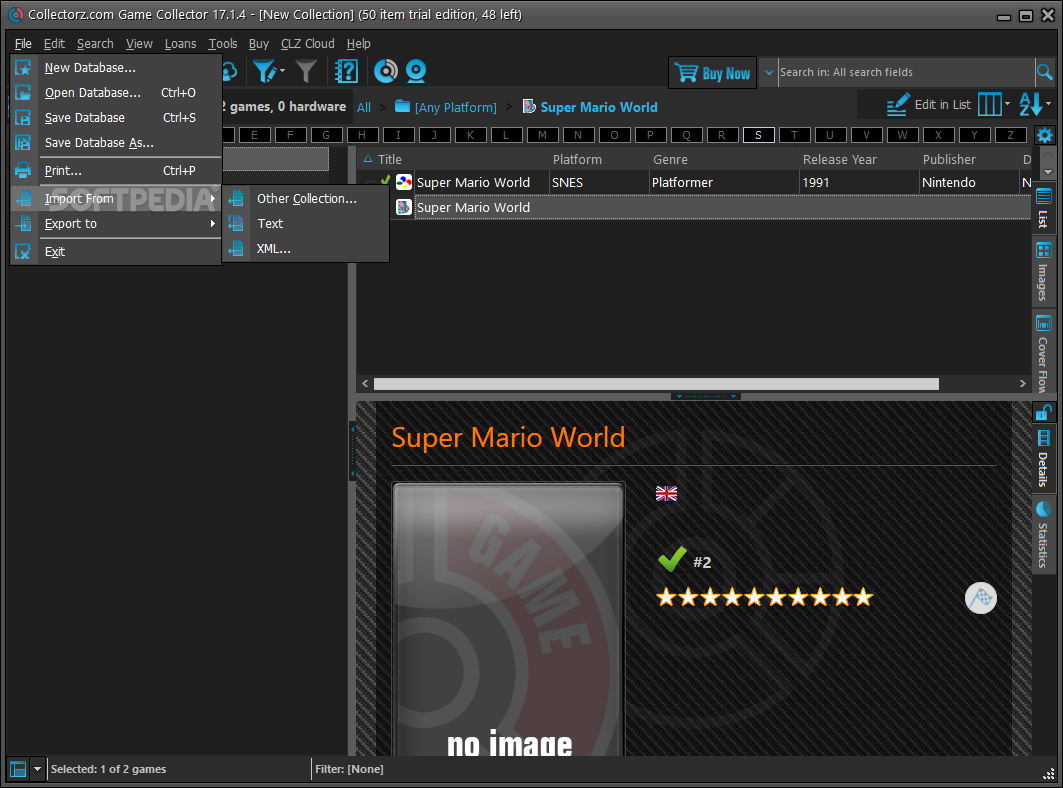The width and height of the screenshot is (1063, 788).
Task: Click the Edit in List button
Action: 929,105
